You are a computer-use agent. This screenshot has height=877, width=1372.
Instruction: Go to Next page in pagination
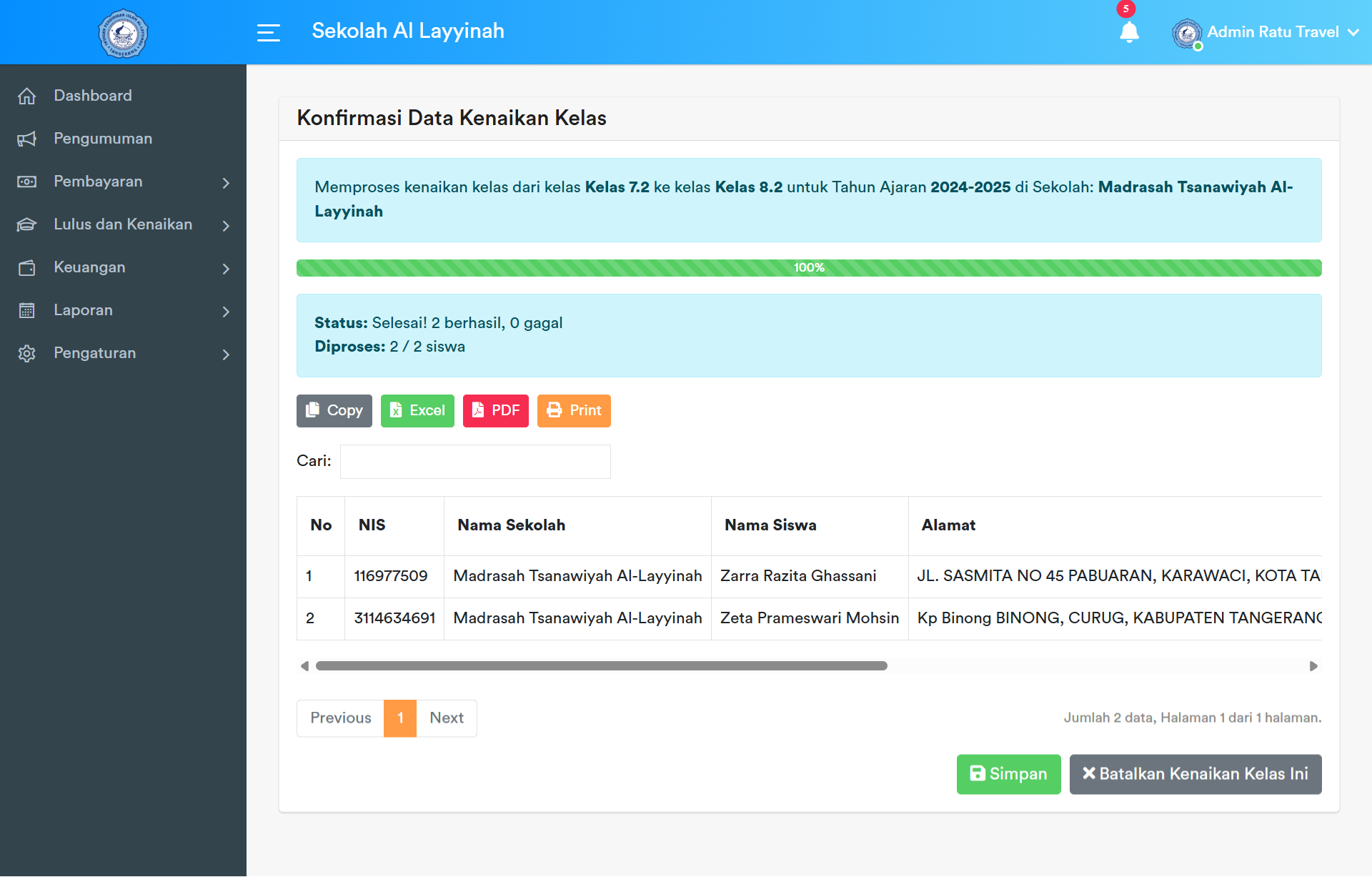coord(447,718)
